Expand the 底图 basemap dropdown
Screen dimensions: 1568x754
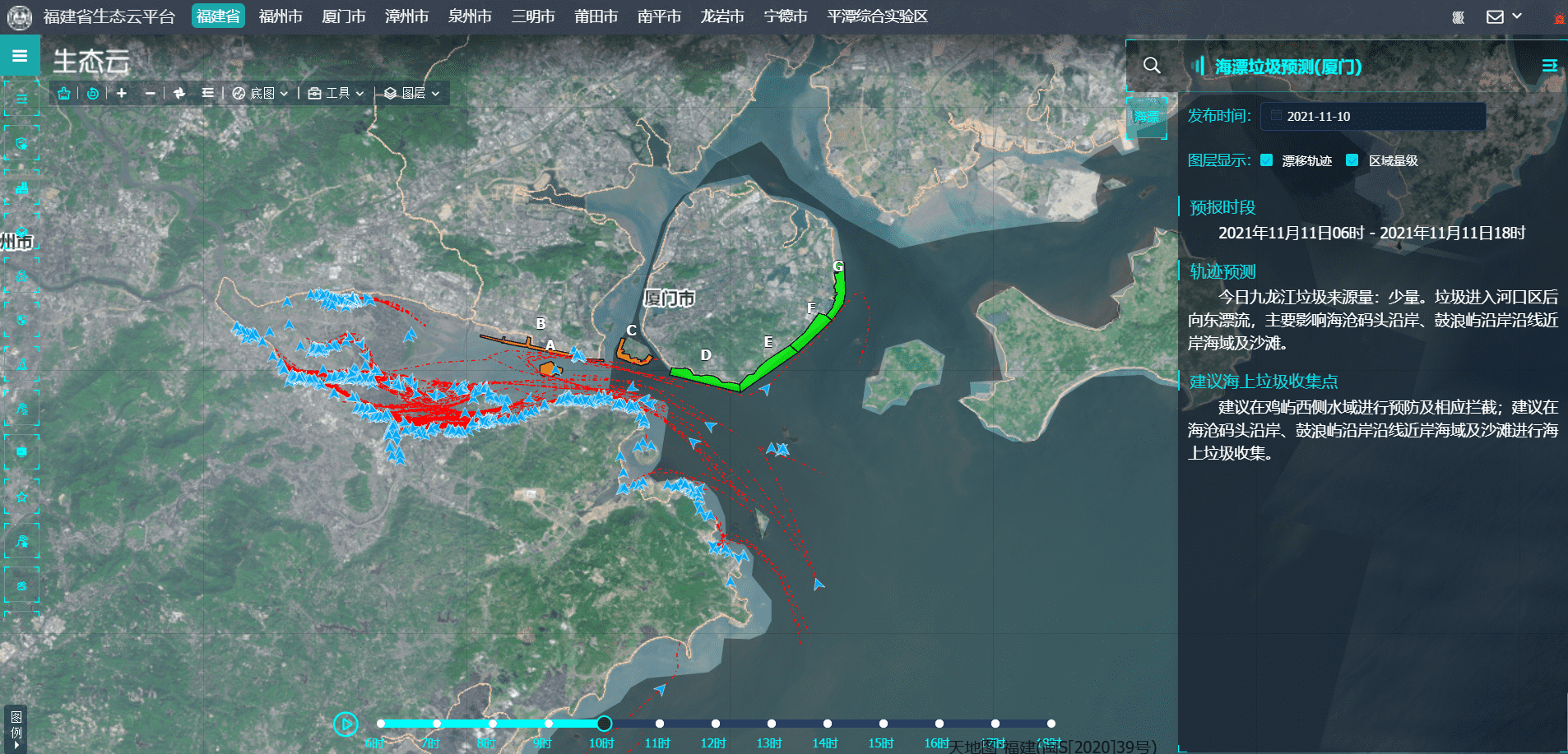(x=261, y=94)
